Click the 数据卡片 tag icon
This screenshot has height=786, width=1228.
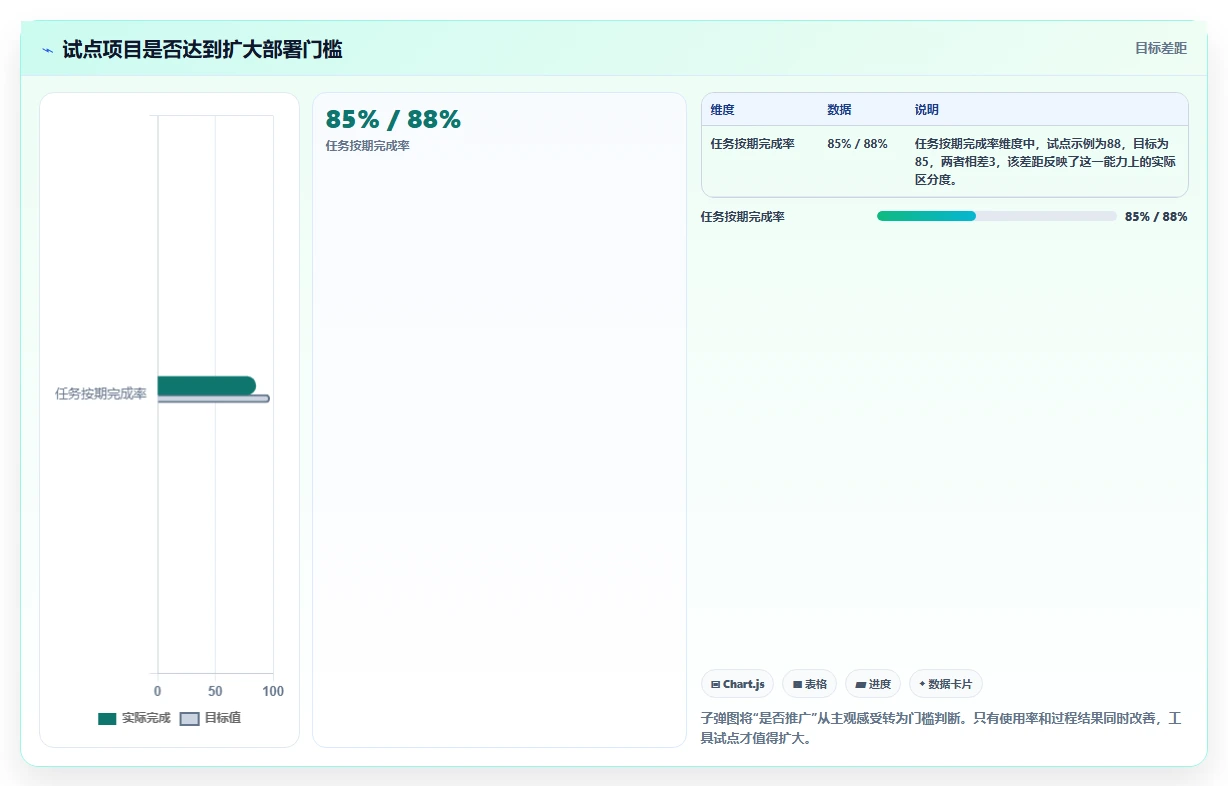(922, 684)
